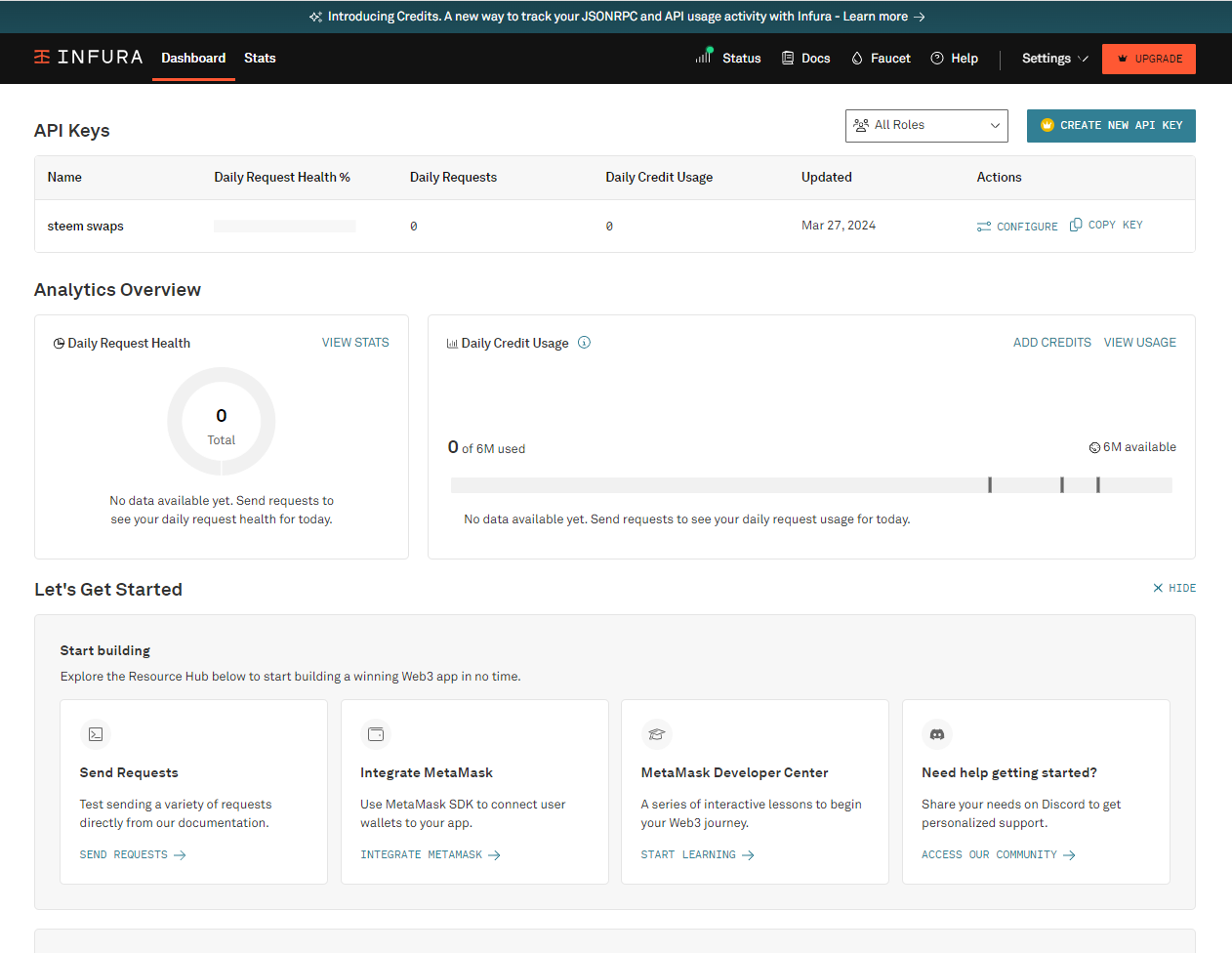Open the All Roles dropdown
The height and width of the screenshot is (953, 1232).
pyautogui.click(x=926, y=125)
